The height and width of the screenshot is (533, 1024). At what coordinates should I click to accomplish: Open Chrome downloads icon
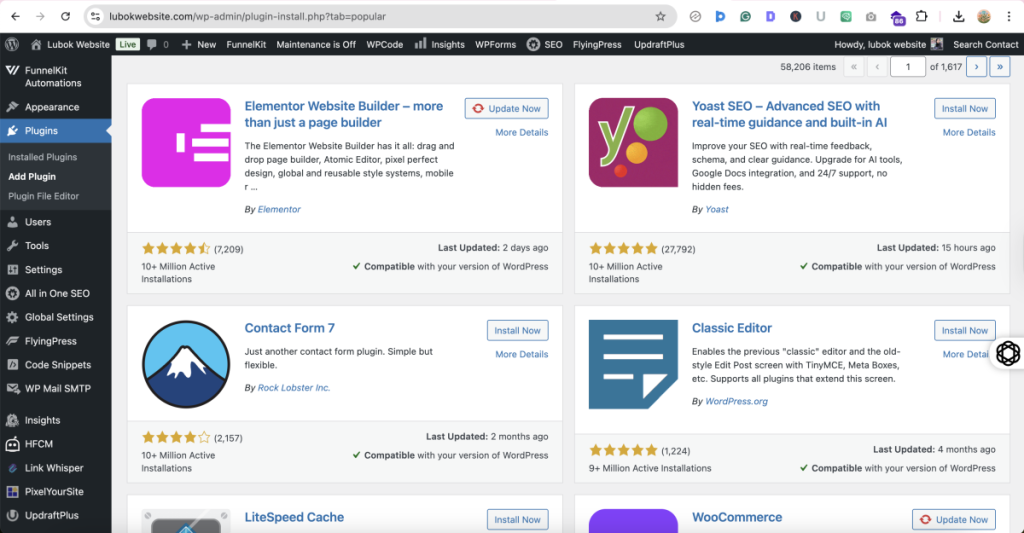(x=958, y=17)
